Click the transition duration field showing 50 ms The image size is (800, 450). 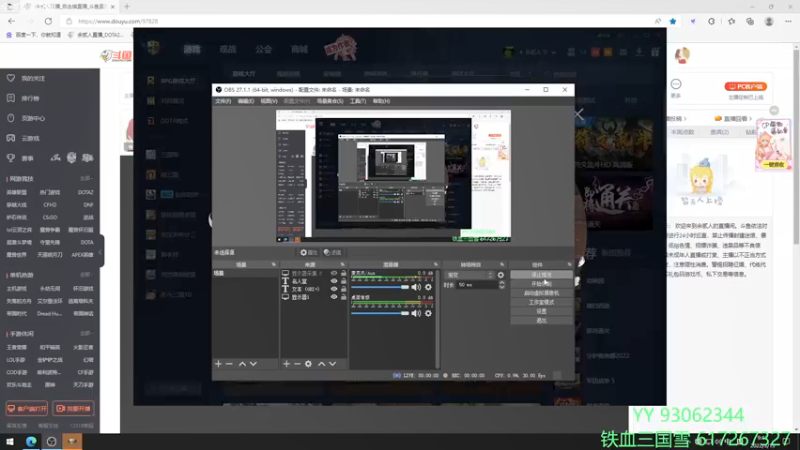click(477, 285)
